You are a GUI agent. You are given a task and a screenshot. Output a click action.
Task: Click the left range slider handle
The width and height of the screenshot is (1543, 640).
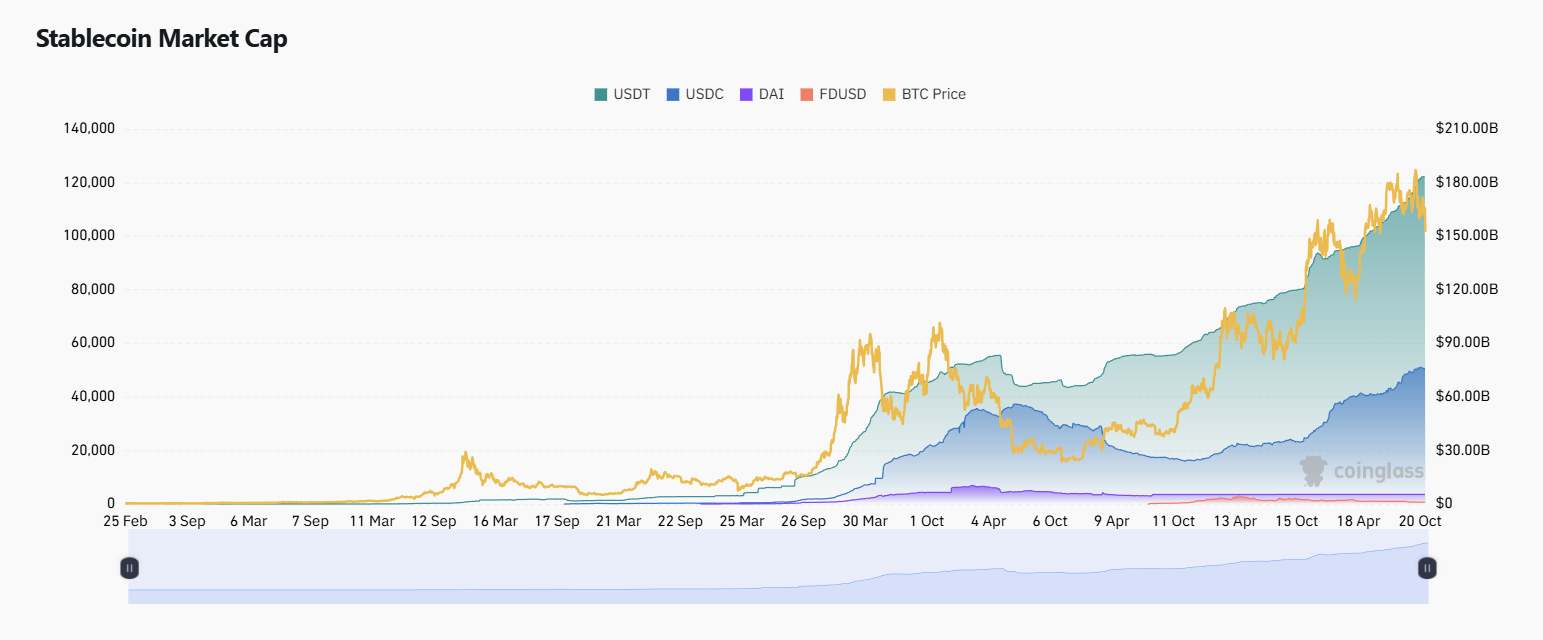pyautogui.click(x=129, y=568)
